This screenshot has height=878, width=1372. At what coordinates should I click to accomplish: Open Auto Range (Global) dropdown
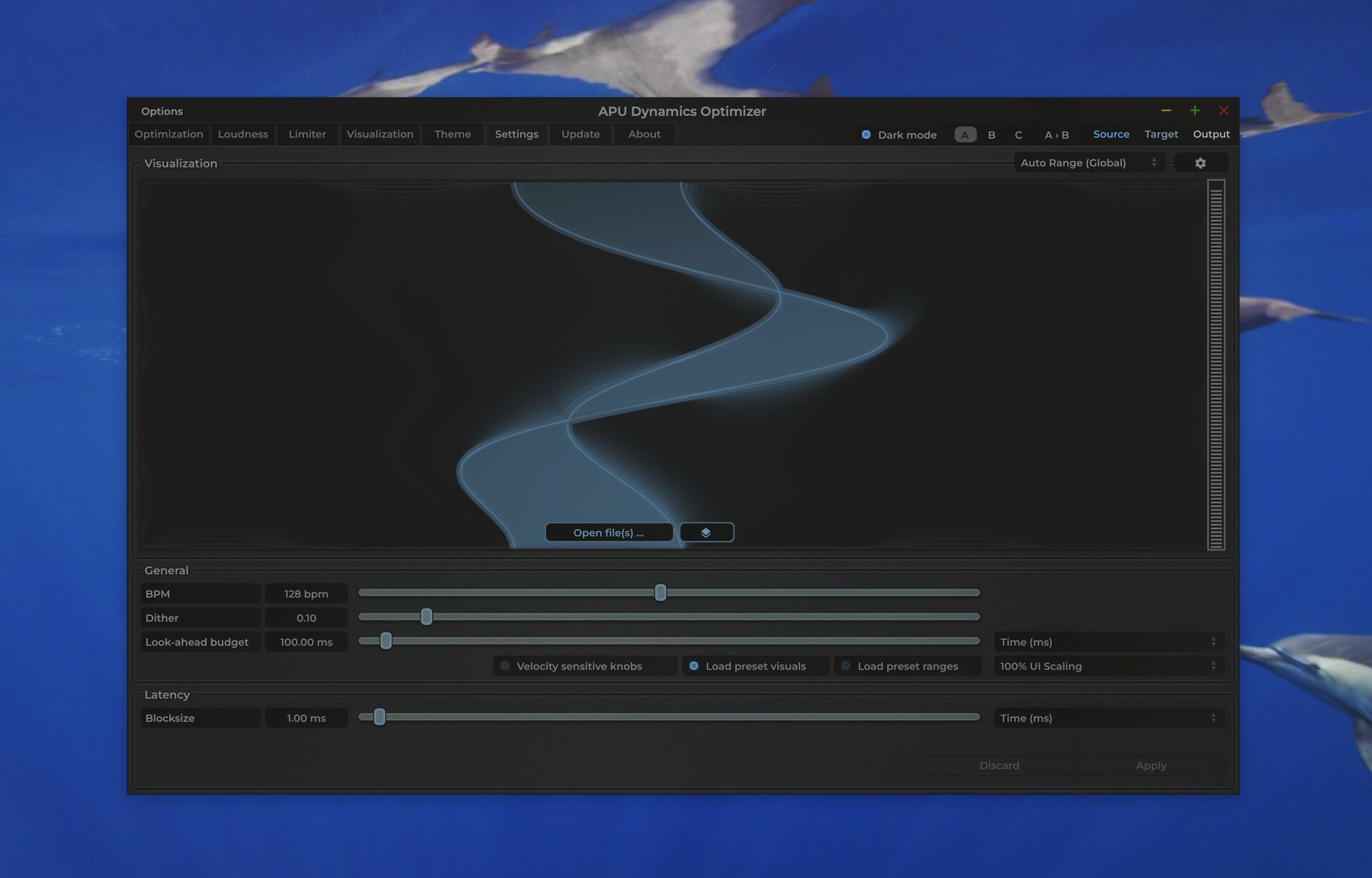point(1088,163)
